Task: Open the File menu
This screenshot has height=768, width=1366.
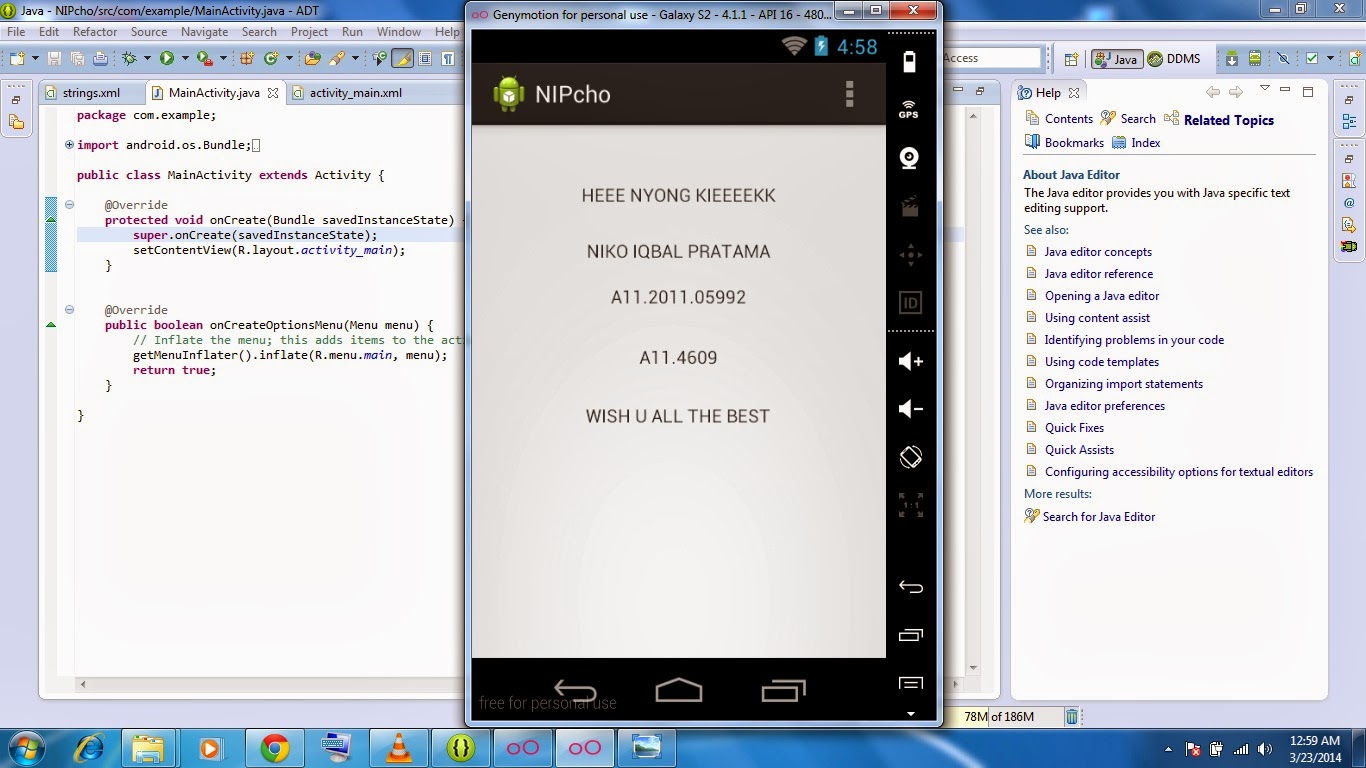Action: tap(16, 32)
